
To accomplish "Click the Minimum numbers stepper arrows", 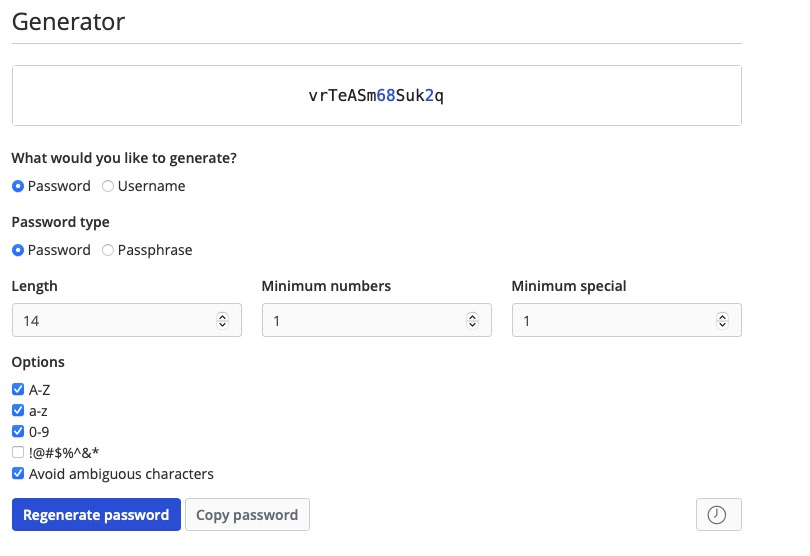I will coord(472,320).
